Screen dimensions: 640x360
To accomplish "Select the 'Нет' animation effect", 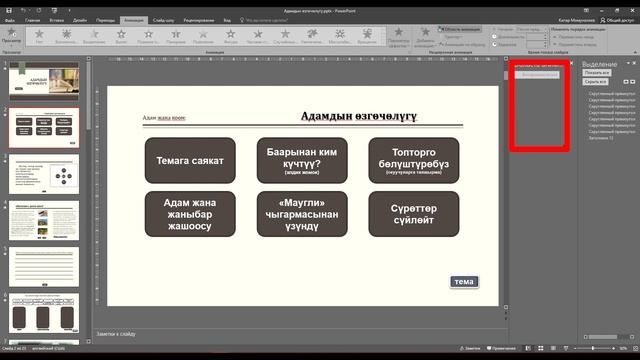I will coord(39,36).
